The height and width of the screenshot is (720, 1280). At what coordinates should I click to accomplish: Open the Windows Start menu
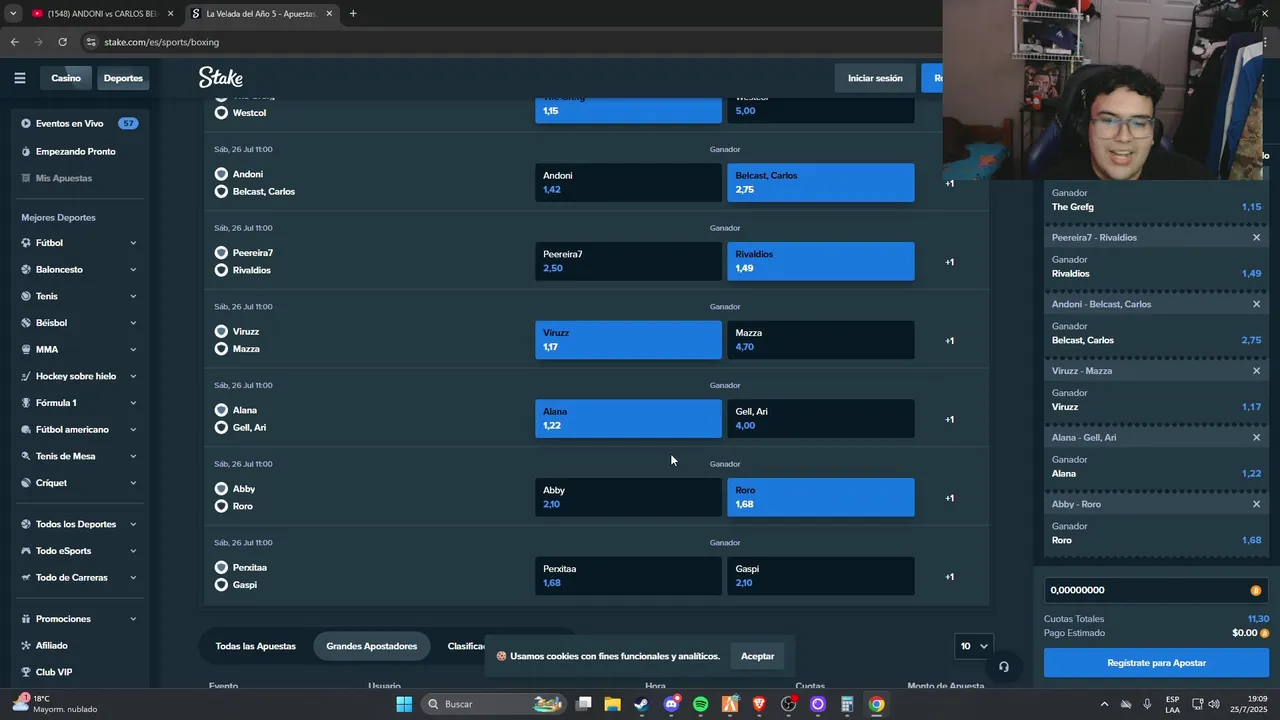404,704
